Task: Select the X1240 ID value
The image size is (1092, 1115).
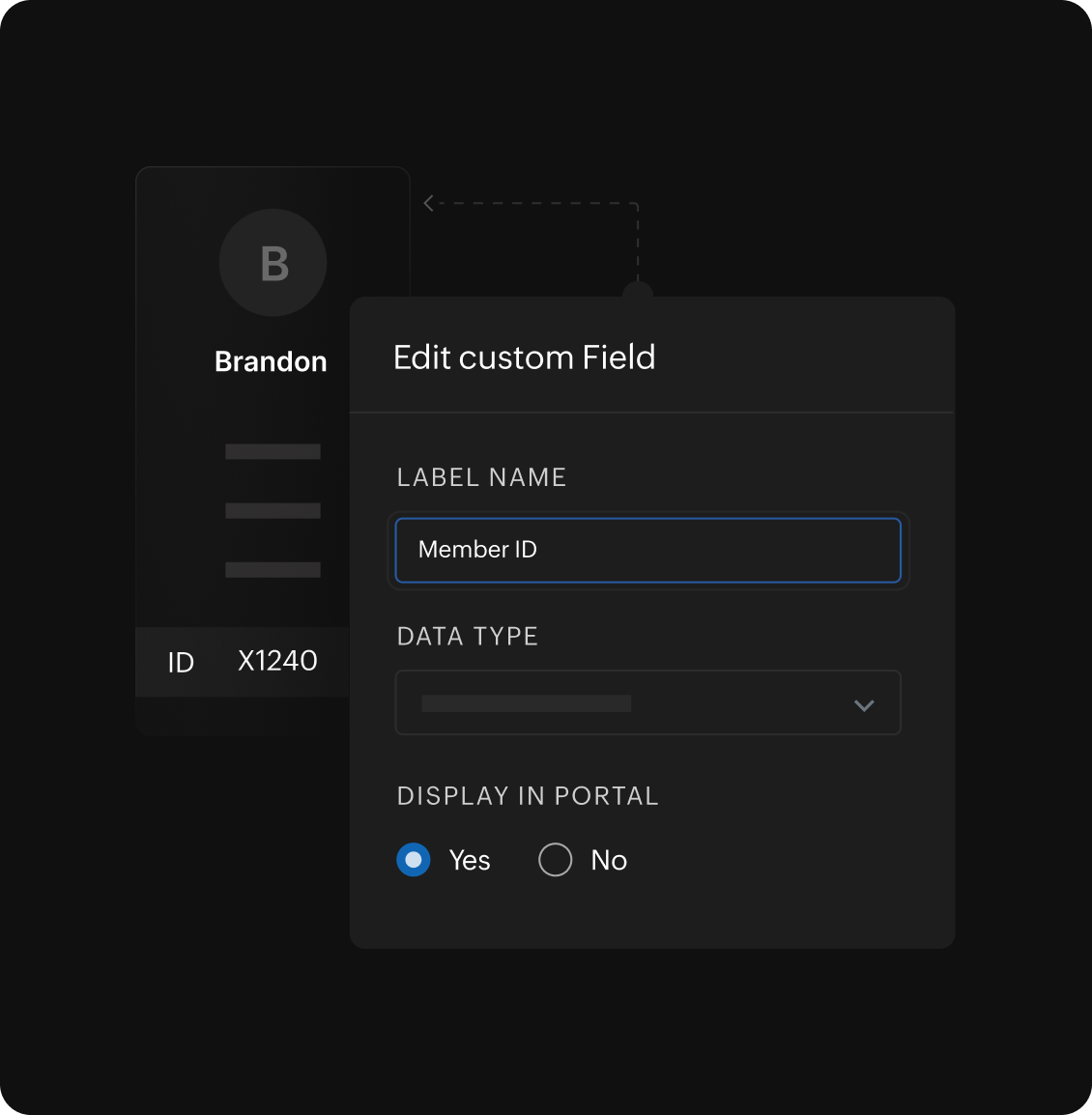Action: (x=277, y=661)
